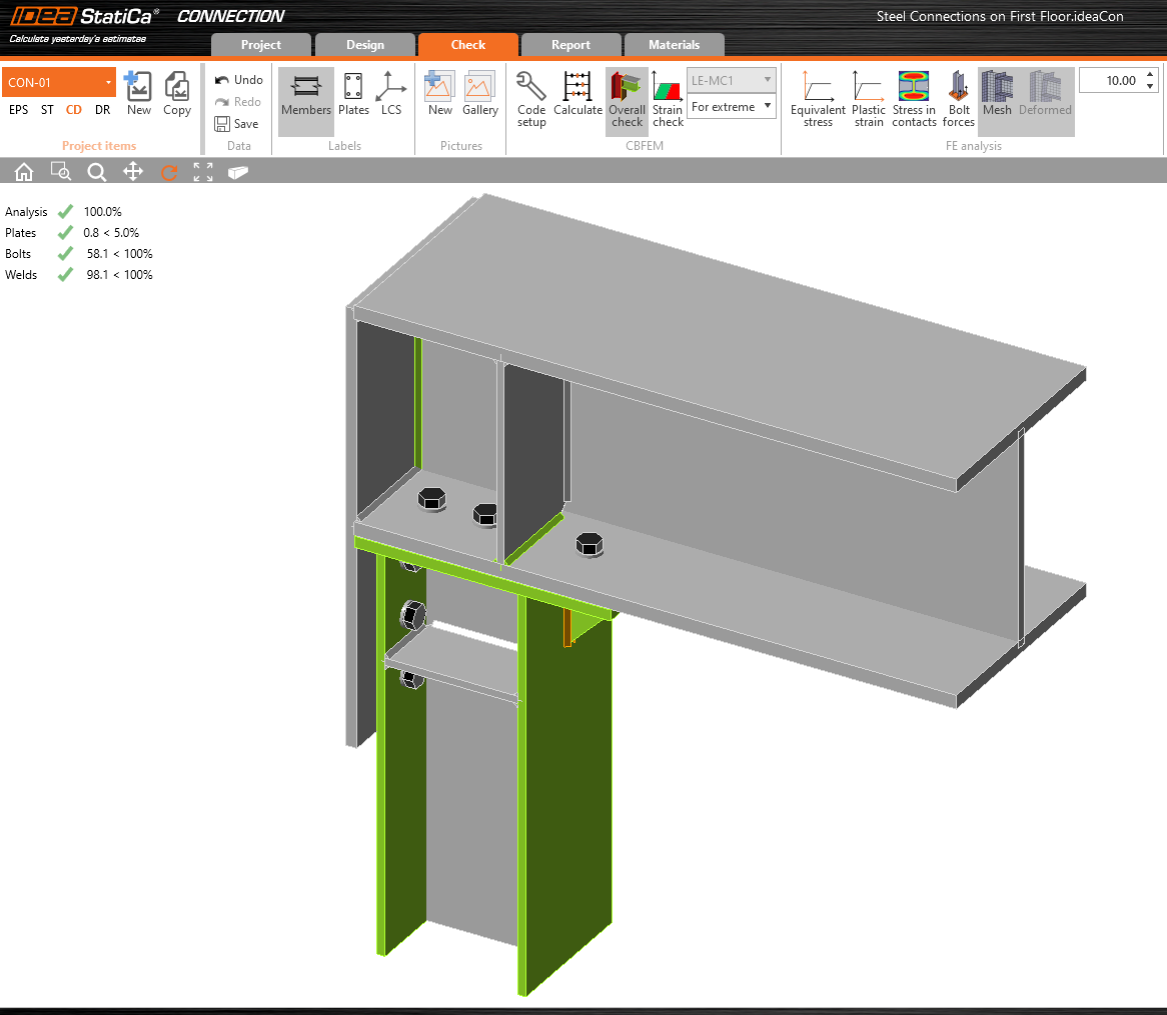Expand the 'For extreme' dropdown
This screenshot has width=1167, height=1015.
click(731, 106)
